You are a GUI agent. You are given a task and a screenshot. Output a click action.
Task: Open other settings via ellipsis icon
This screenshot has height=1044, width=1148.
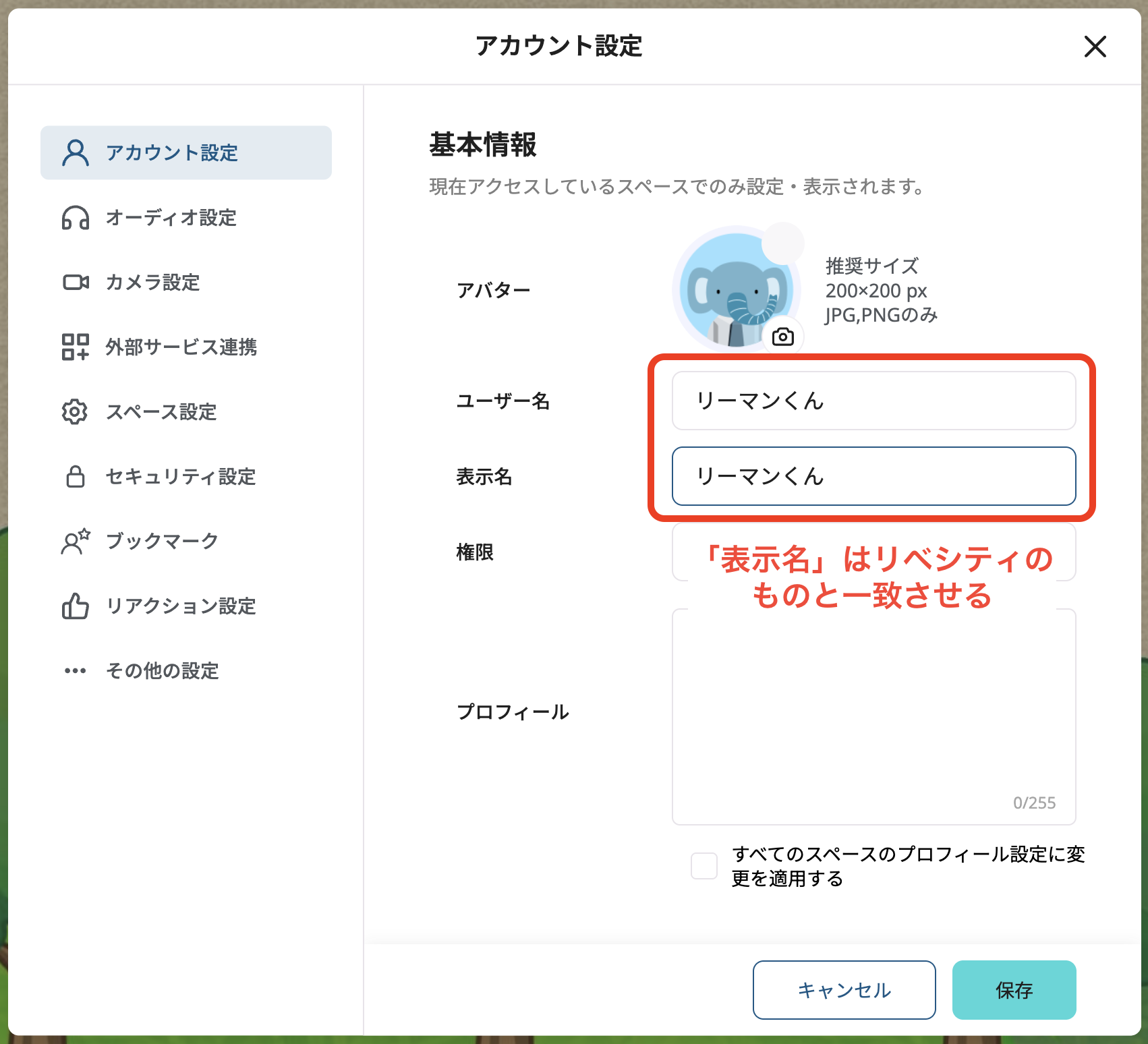74,670
